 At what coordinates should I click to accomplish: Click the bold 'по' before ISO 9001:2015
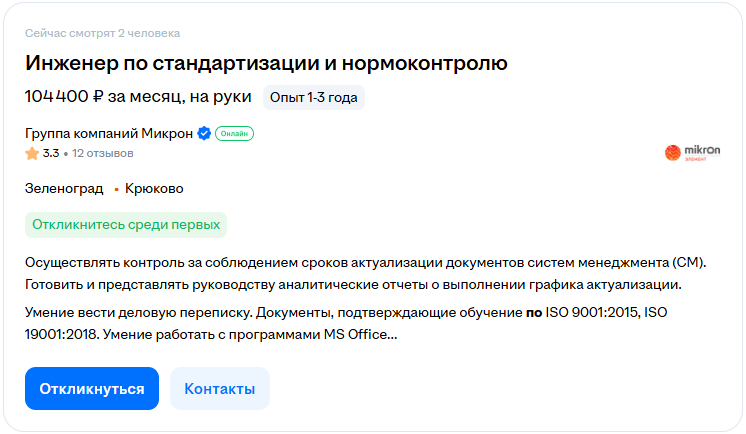533,313
